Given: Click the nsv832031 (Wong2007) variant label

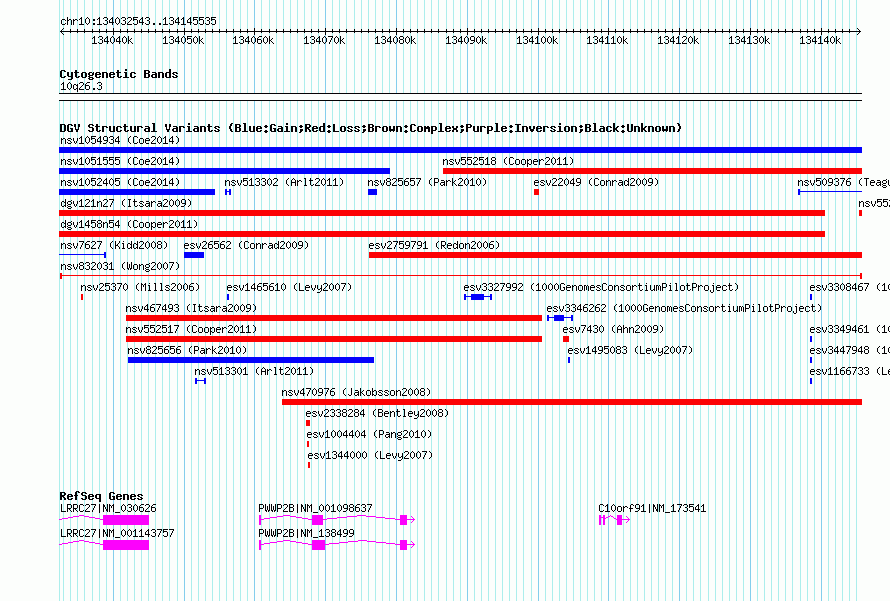Looking at the screenshot, I should (x=120, y=266).
